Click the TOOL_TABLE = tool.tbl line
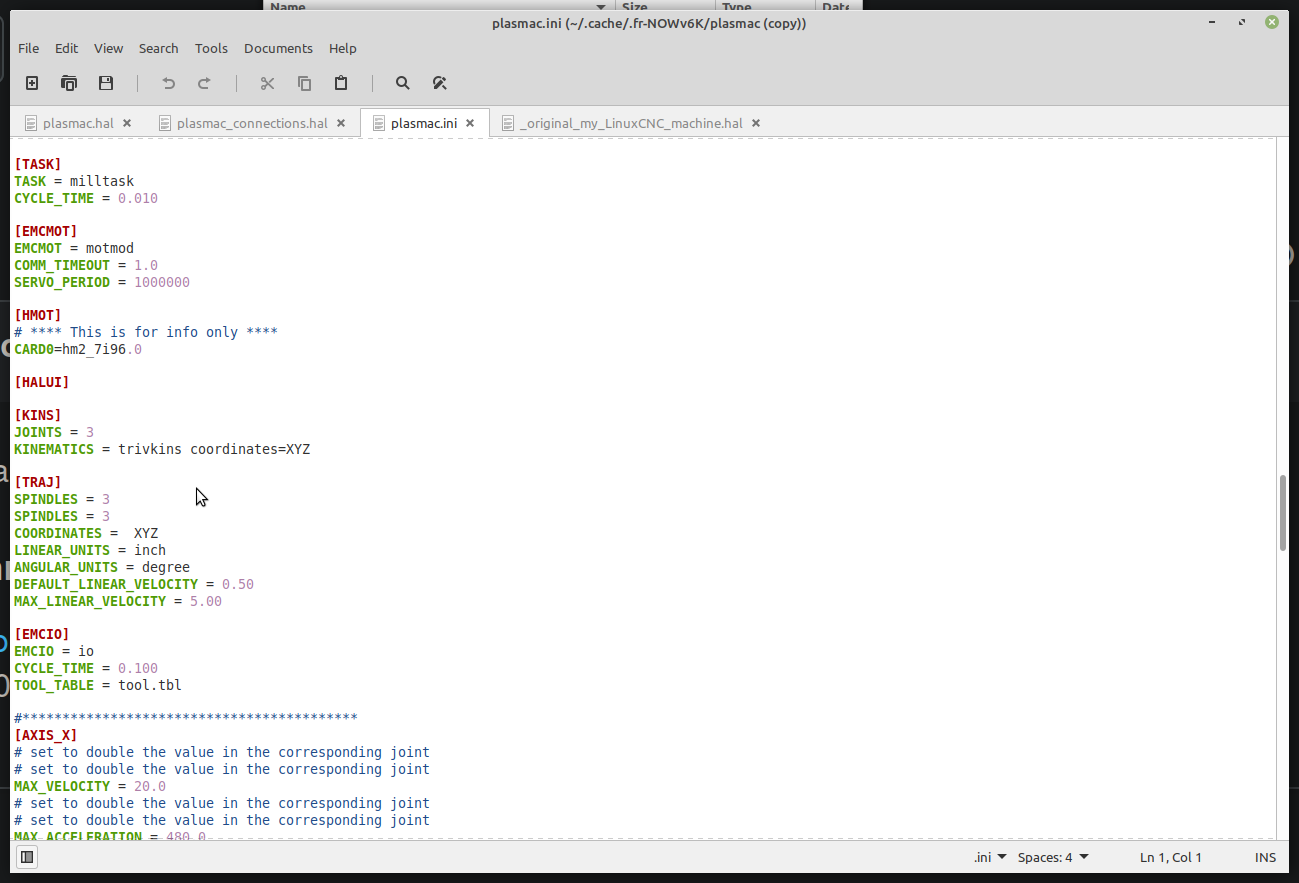Screen dimensions: 1299x883 (98, 685)
